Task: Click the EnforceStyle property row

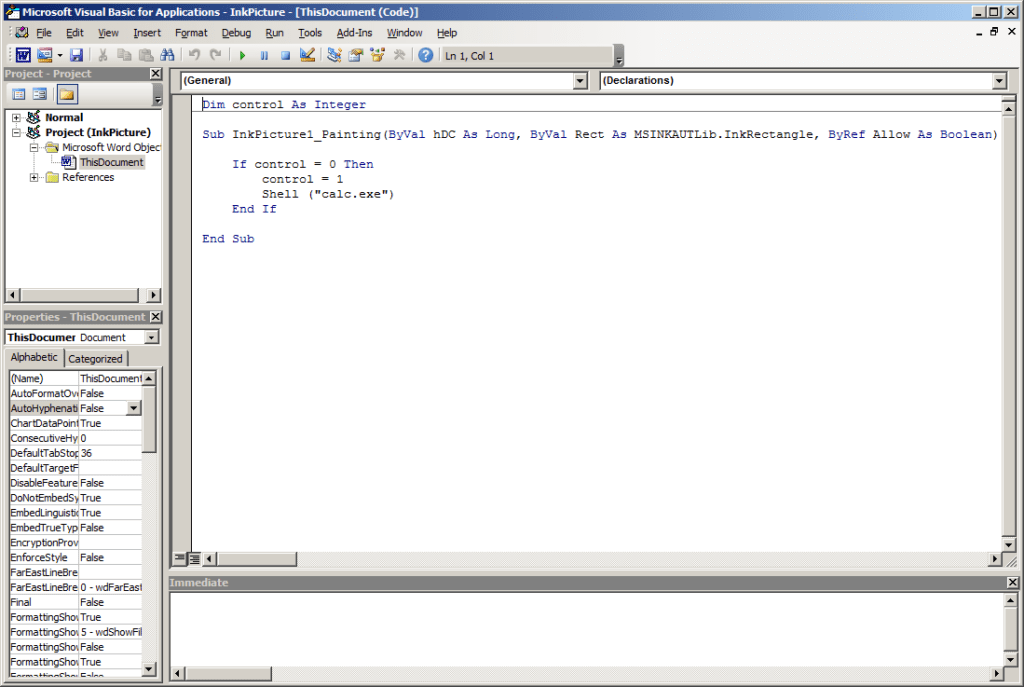Action: tap(76, 558)
